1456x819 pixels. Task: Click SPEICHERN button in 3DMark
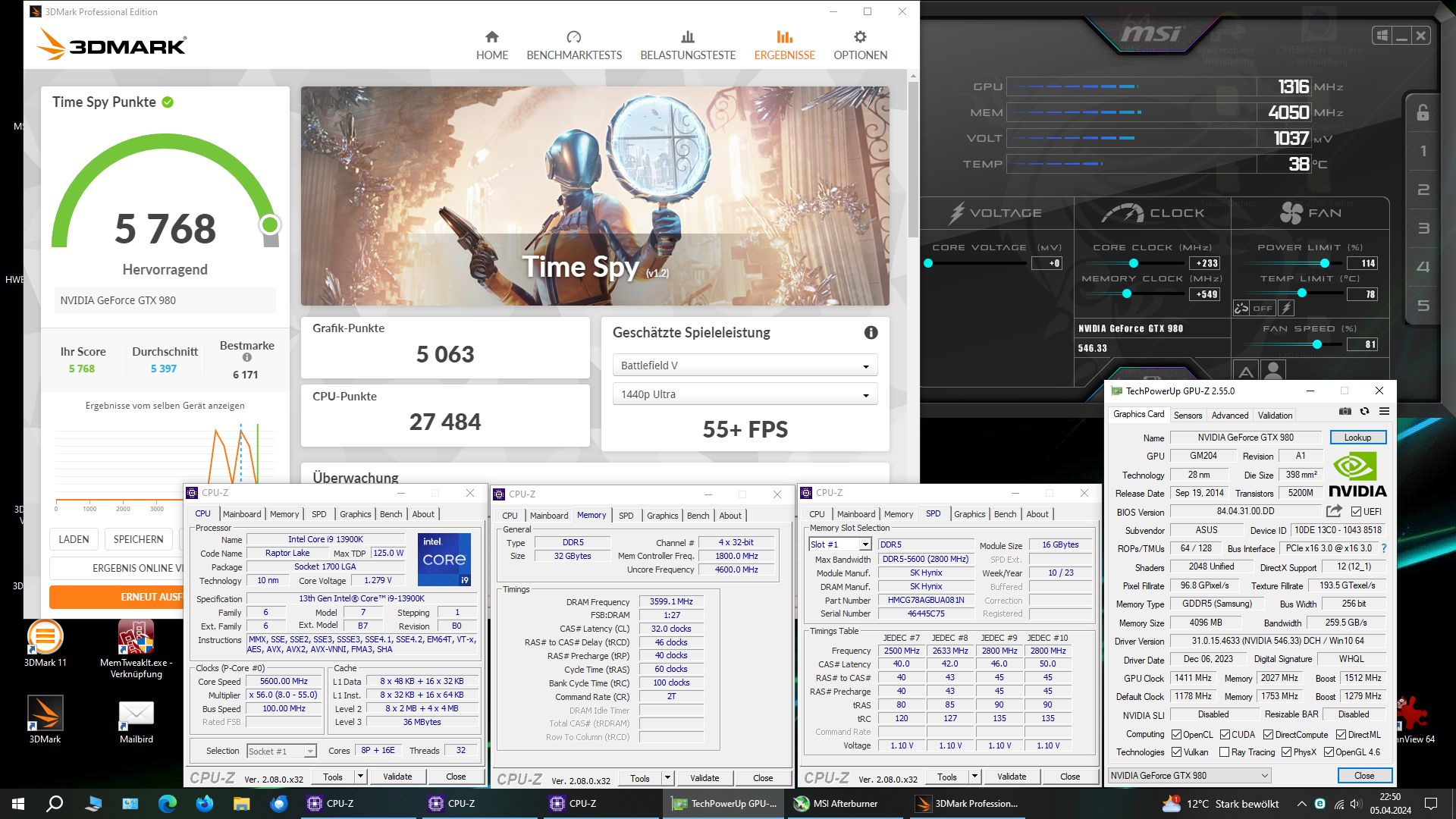coord(138,539)
